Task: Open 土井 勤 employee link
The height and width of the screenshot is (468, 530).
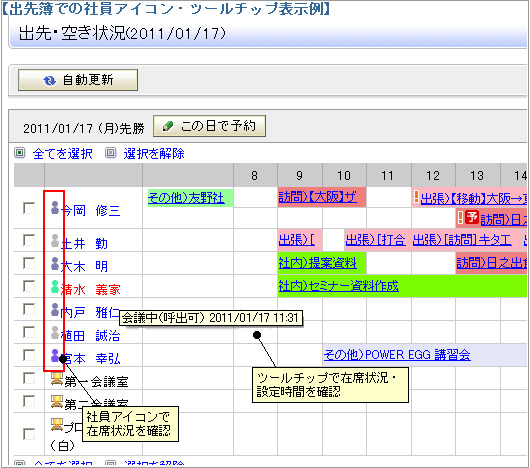Action: (84, 243)
